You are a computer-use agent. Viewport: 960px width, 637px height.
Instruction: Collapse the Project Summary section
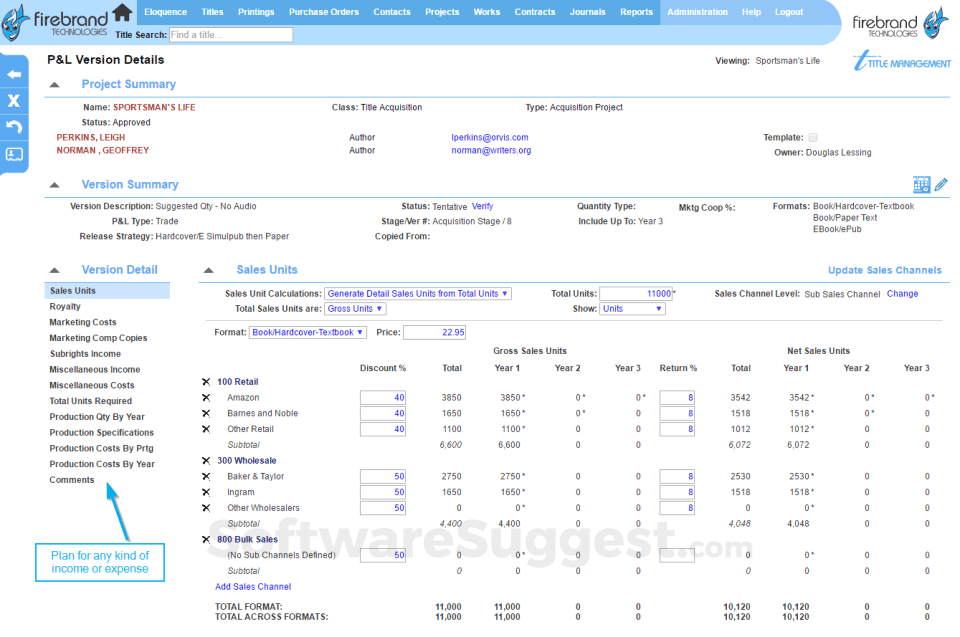(x=54, y=85)
